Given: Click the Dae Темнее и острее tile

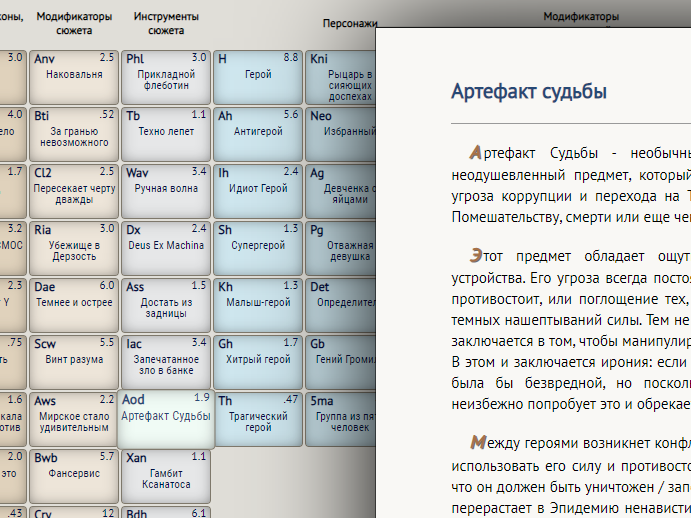Looking at the screenshot, I should point(74,305).
